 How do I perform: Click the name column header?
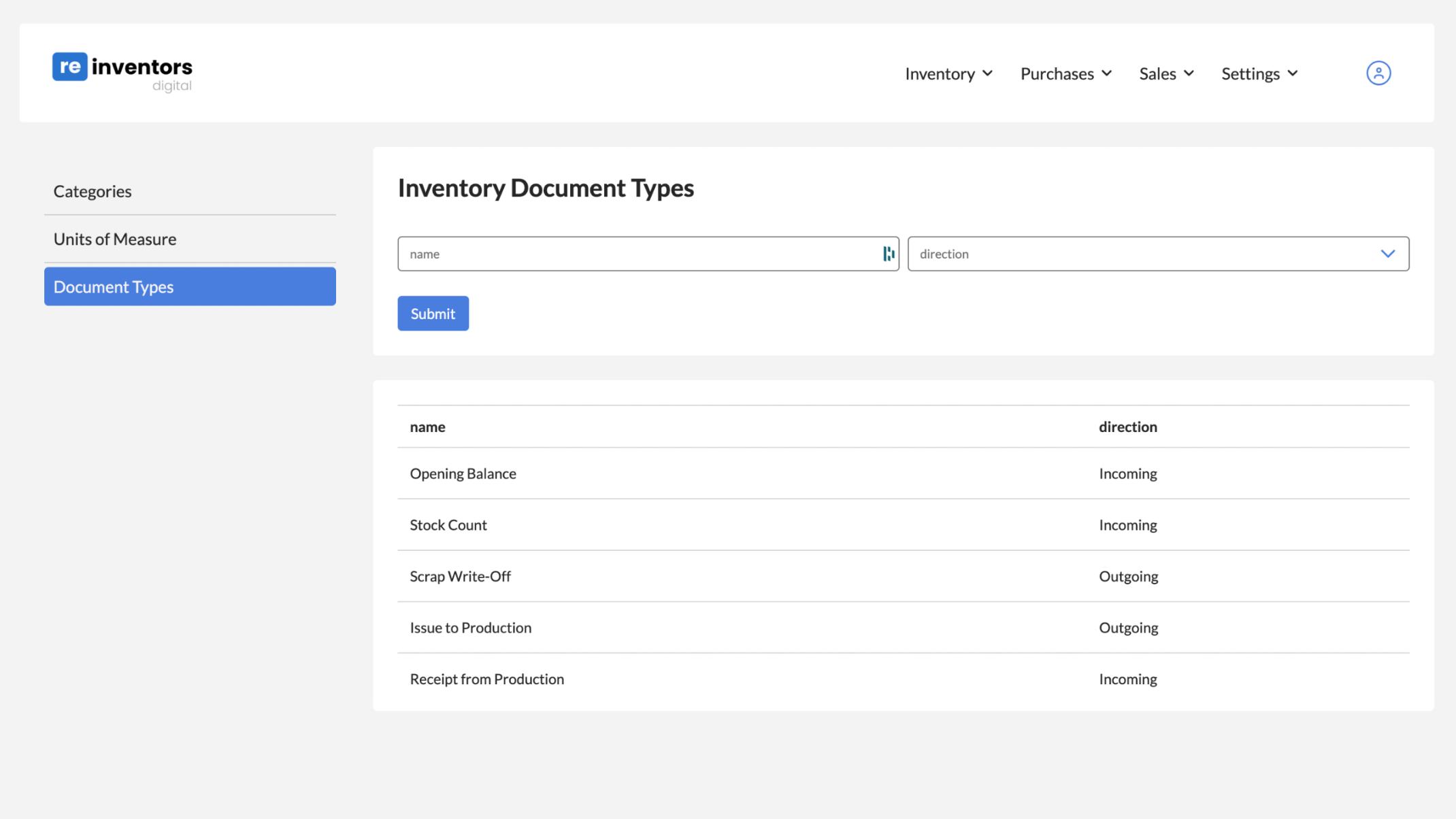click(x=427, y=427)
